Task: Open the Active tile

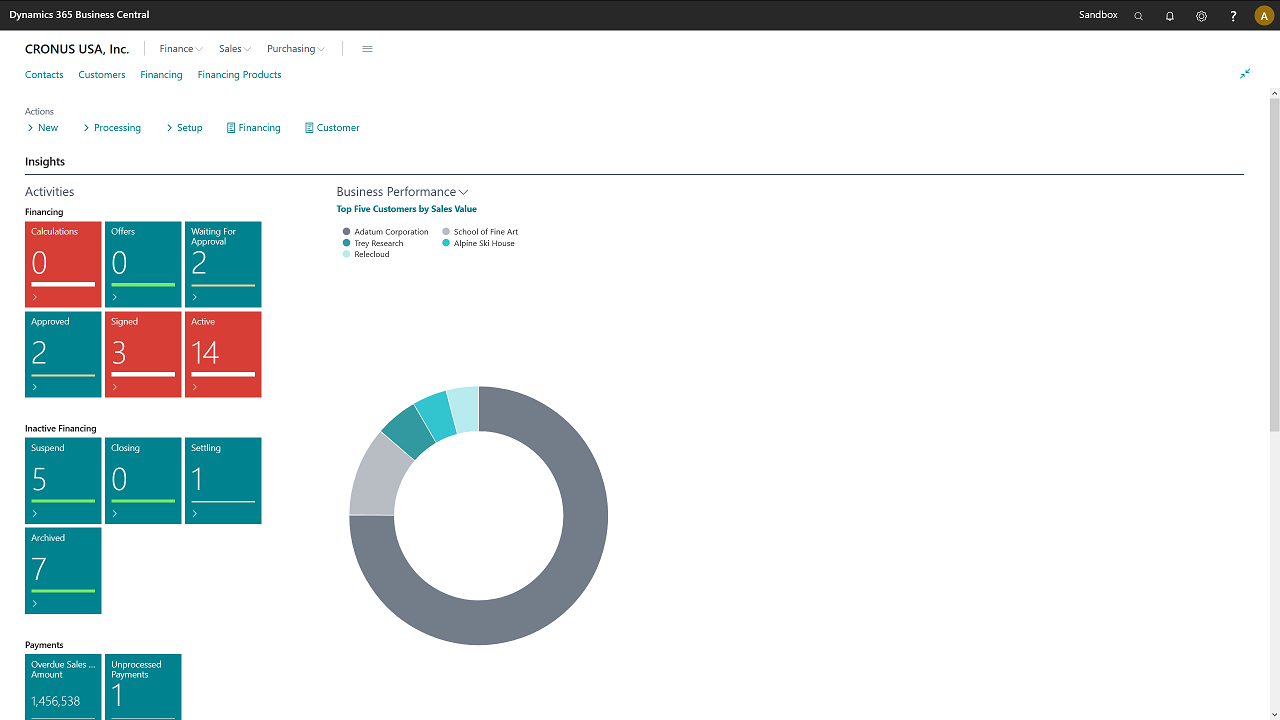Action: click(x=223, y=355)
